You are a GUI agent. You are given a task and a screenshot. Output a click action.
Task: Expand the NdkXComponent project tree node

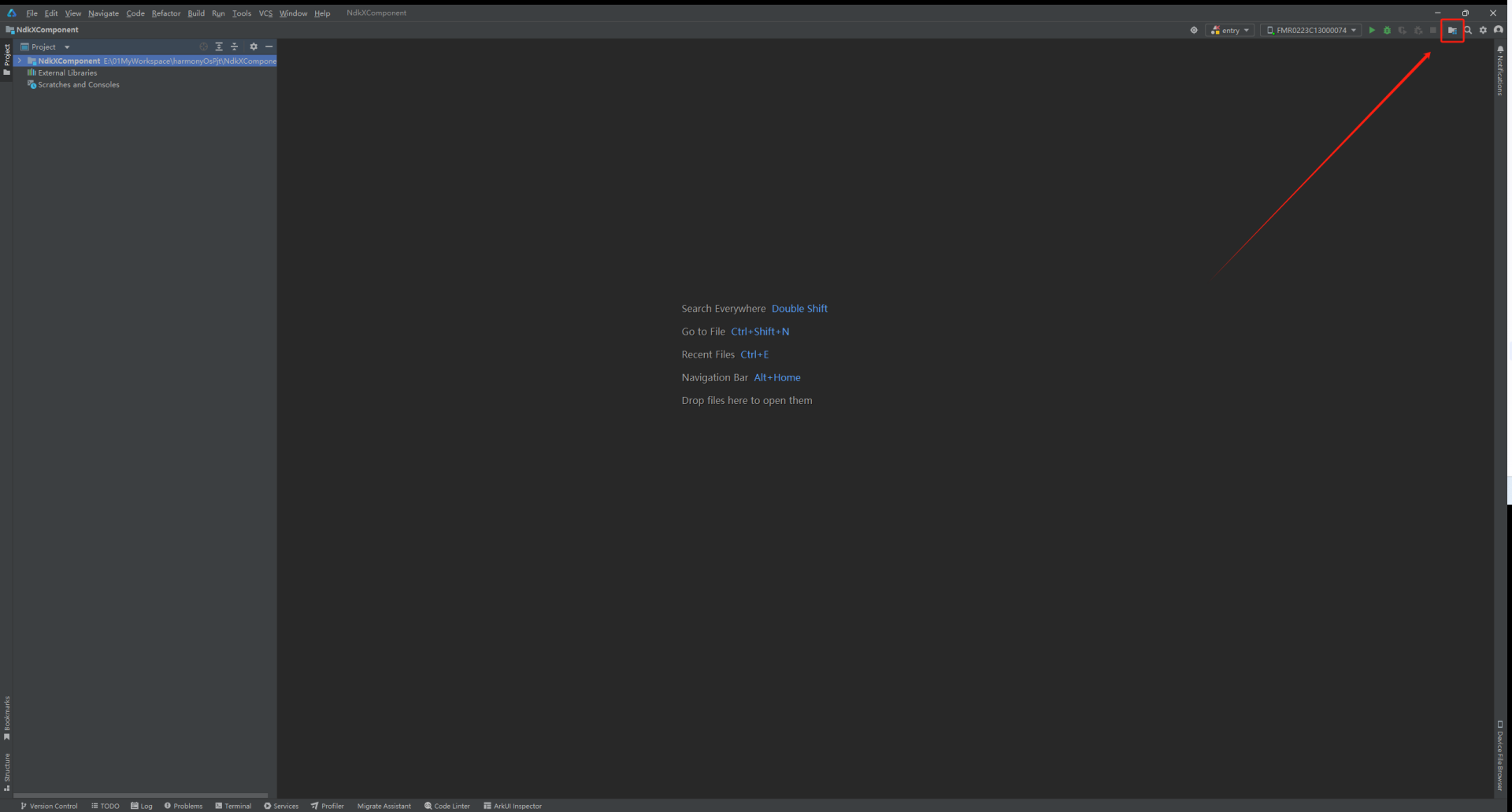(20, 61)
